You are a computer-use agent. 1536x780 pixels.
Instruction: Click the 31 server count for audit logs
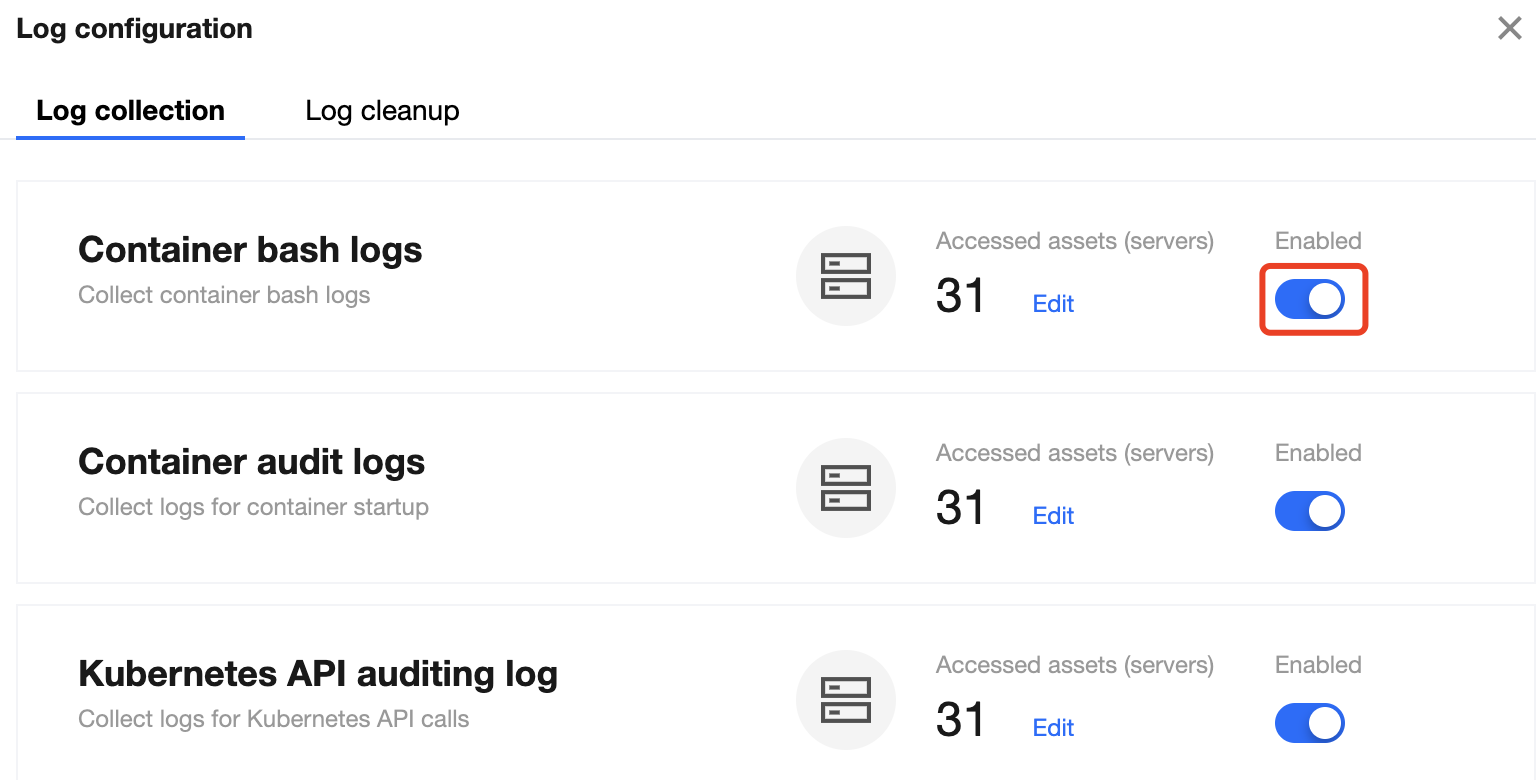pyautogui.click(x=960, y=509)
